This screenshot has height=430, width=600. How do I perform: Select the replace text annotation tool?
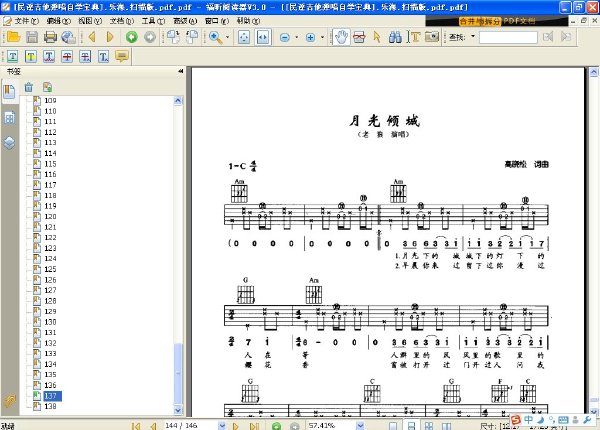85,57
